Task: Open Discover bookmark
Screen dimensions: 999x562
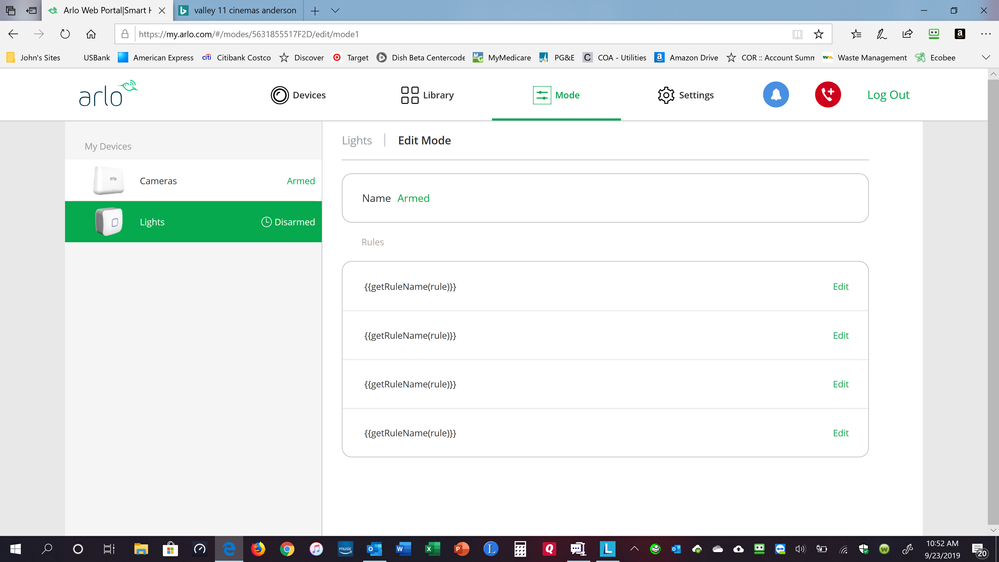Action: click(x=302, y=57)
